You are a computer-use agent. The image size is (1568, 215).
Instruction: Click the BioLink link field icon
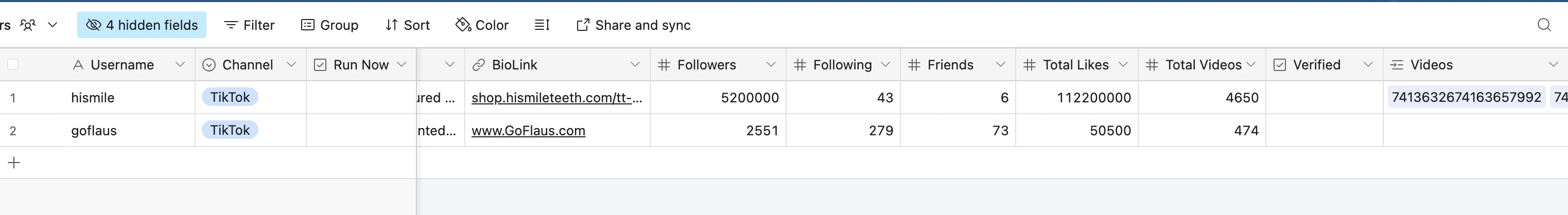[x=479, y=65]
